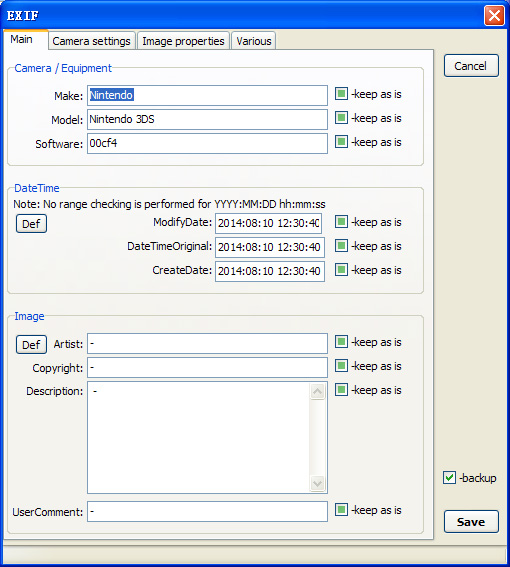Switch to the Various tab
This screenshot has width=510, height=567.
pos(254,41)
